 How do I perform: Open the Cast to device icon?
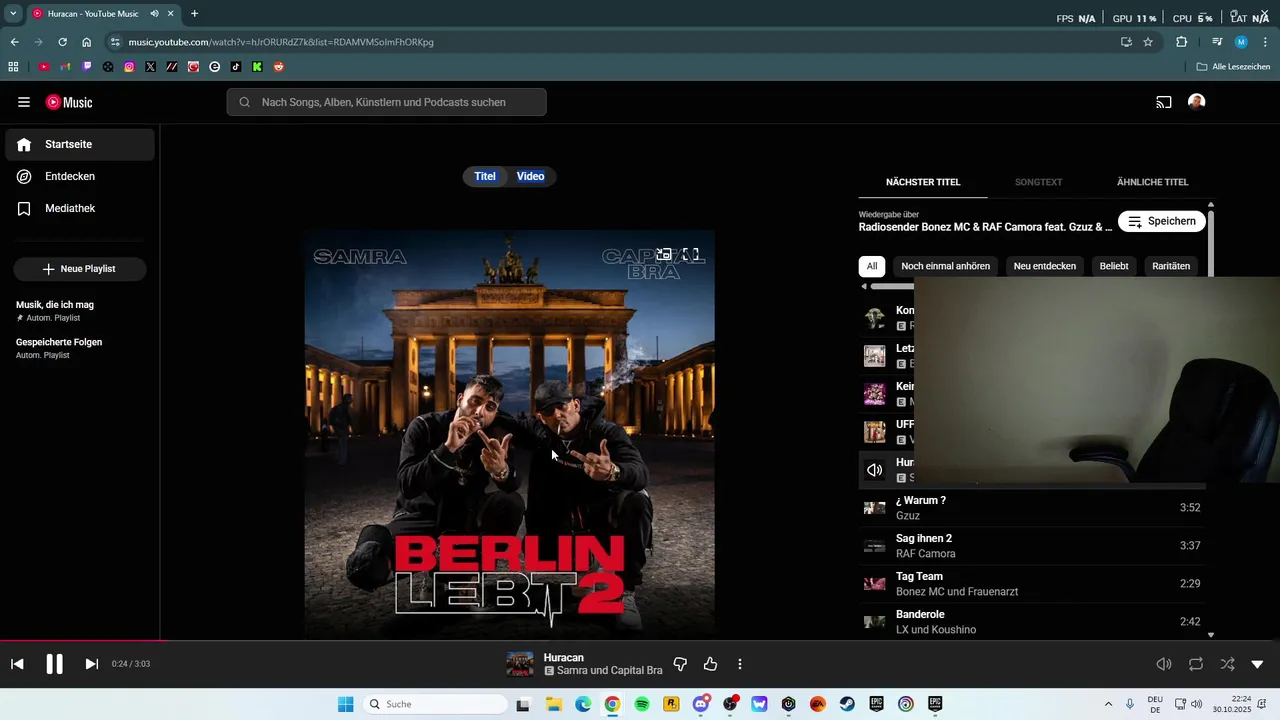pyautogui.click(x=1164, y=102)
